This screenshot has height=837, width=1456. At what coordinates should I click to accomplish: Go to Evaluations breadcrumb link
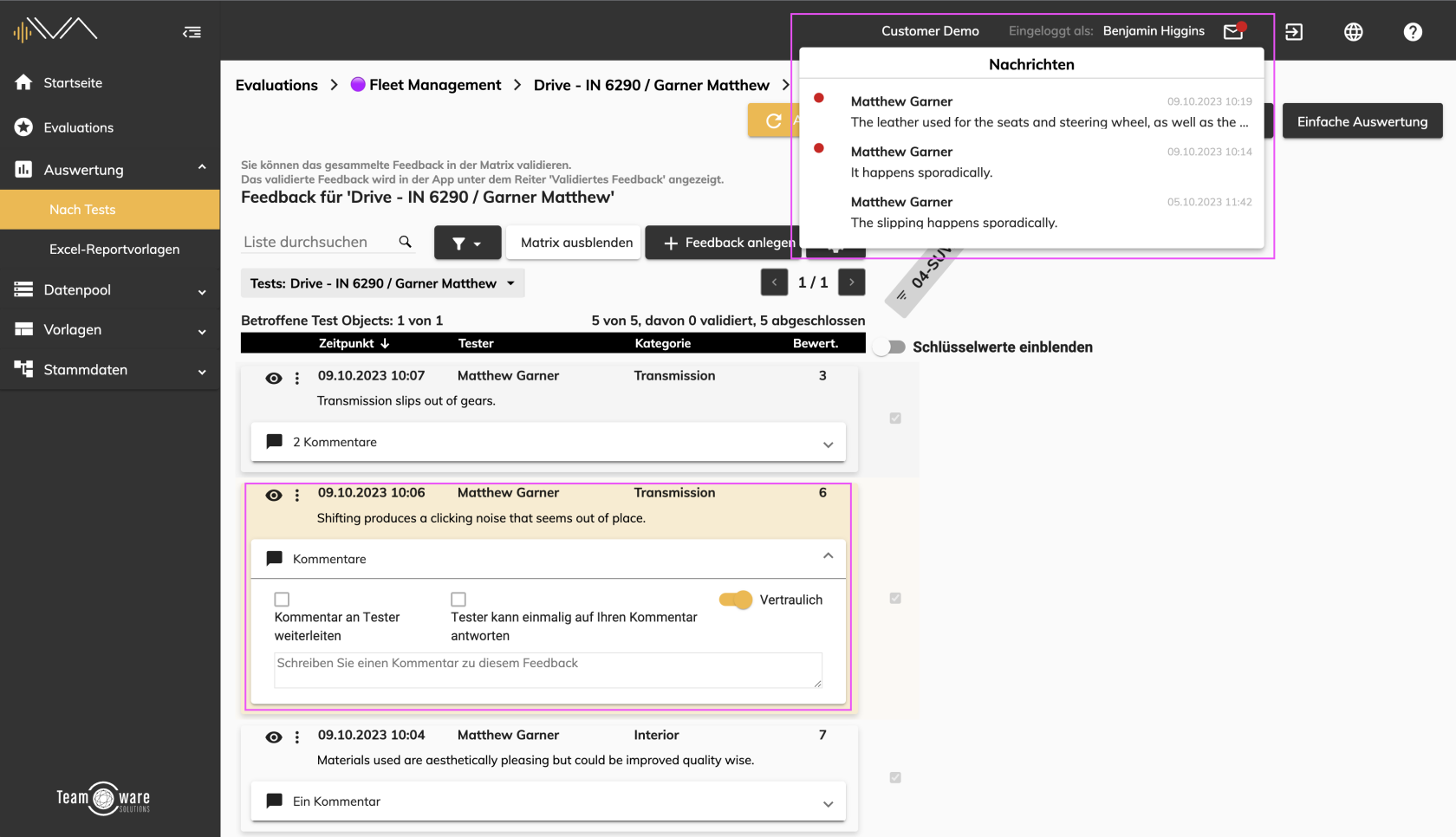276,85
